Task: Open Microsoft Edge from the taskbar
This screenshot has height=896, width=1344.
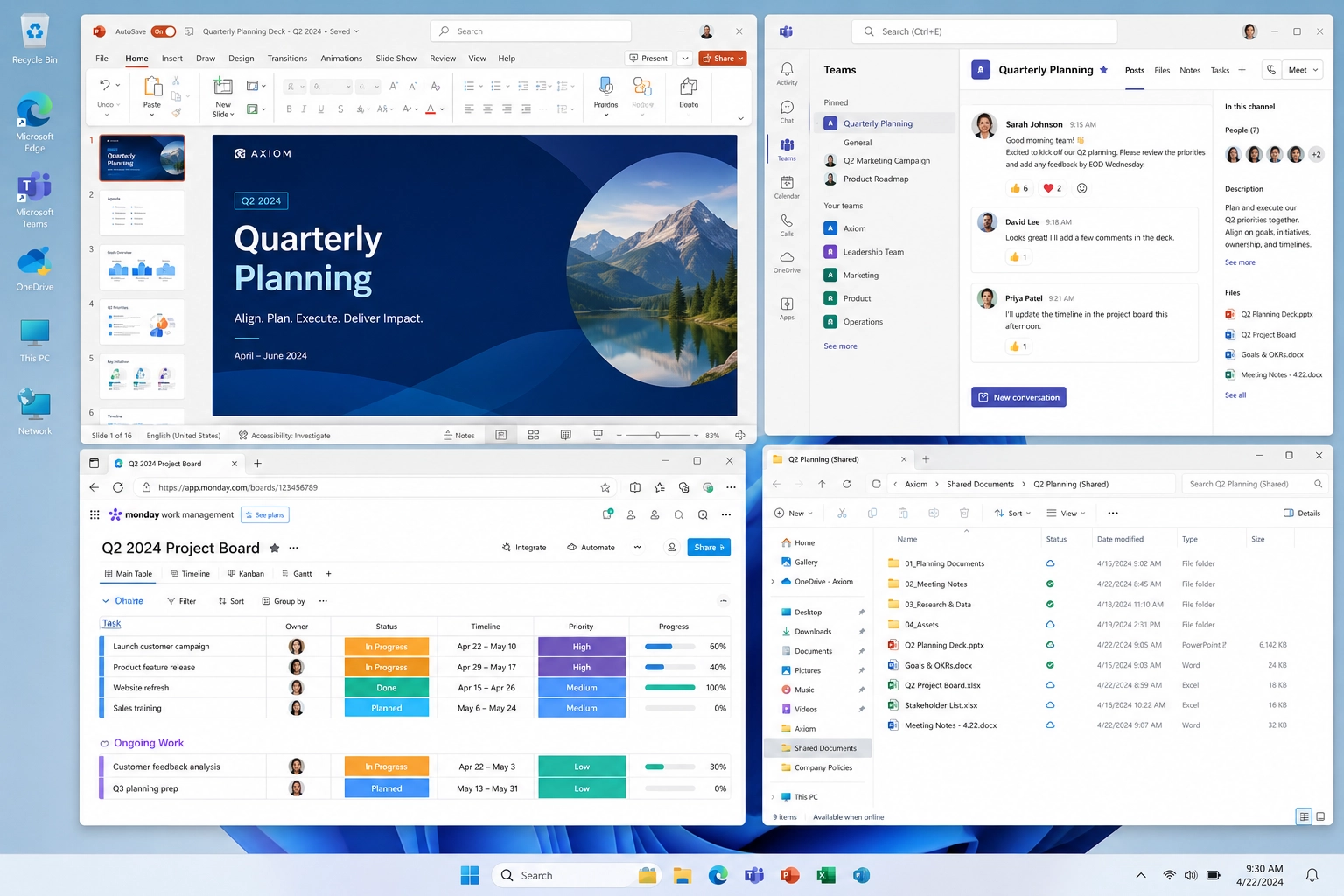Action: pyautogui.click(x=718, y=875)
